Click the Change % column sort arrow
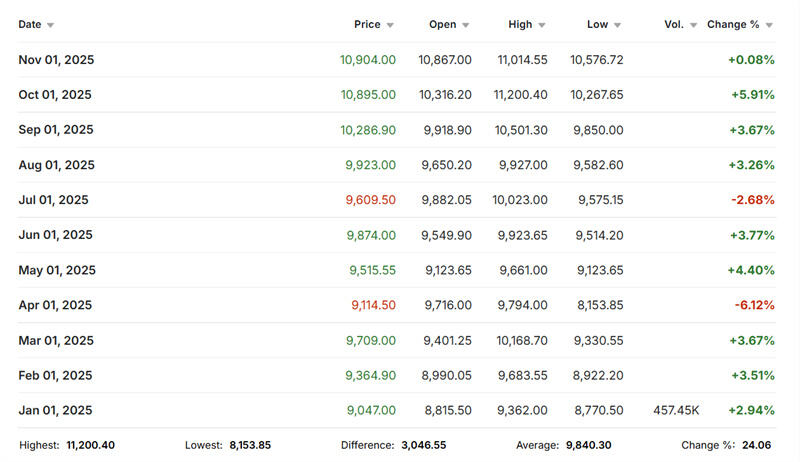800x462 pixels. [769, 25]
